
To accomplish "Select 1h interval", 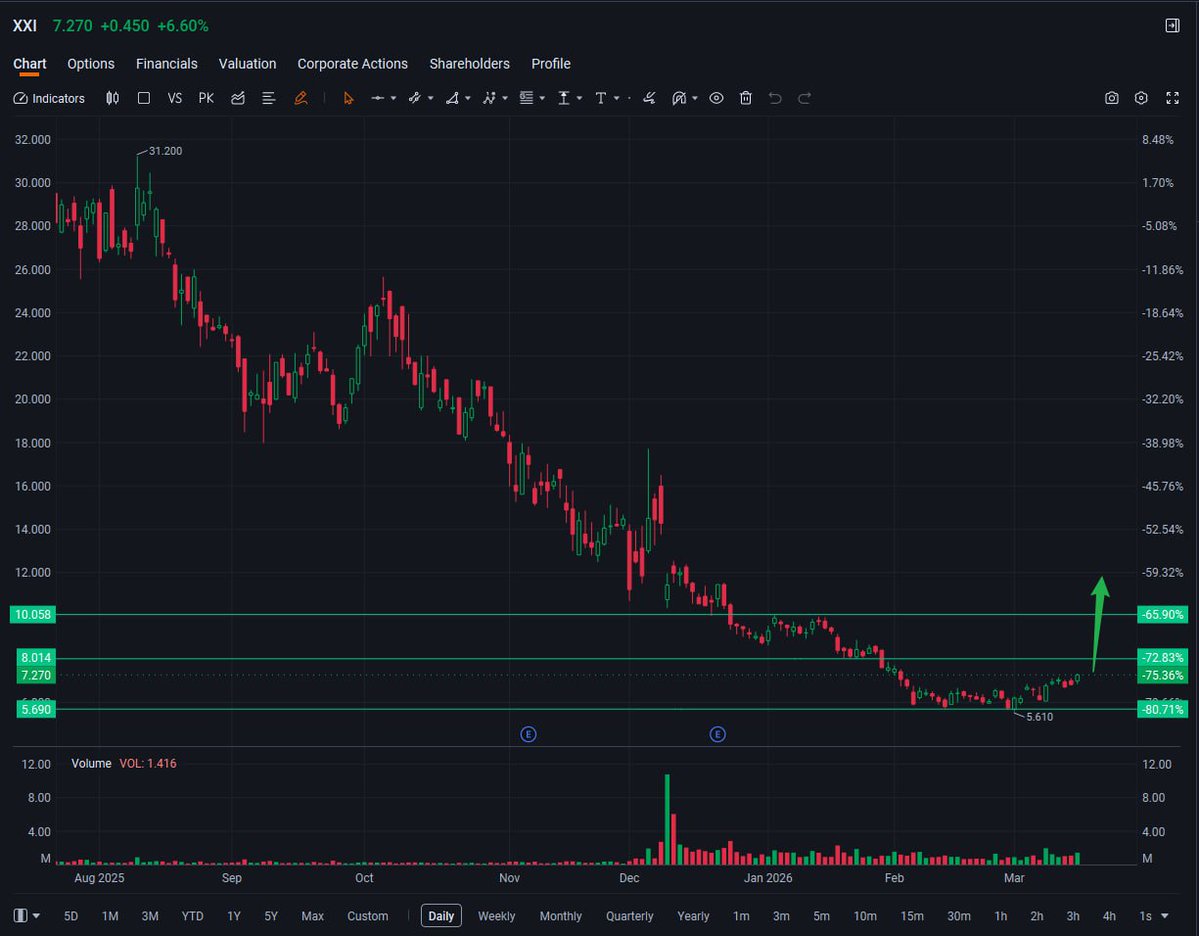I will [x=1000, y=915].
